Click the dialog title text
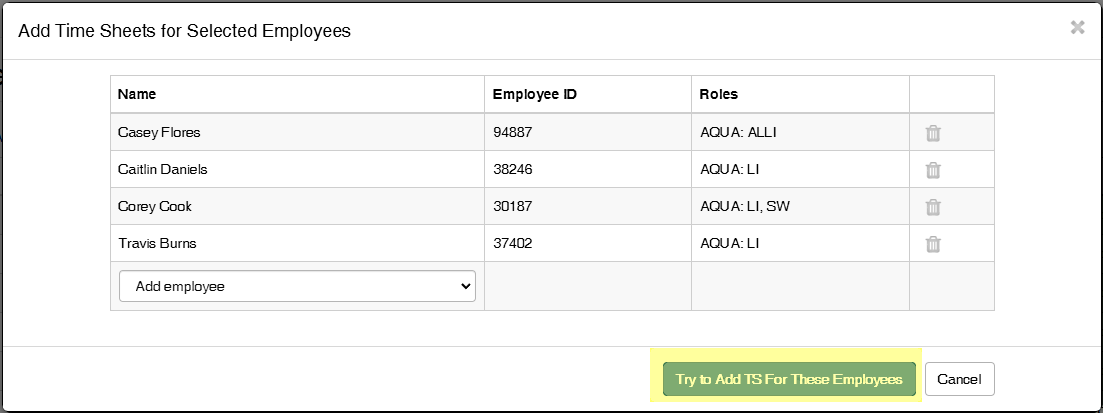 coord(184,31)
